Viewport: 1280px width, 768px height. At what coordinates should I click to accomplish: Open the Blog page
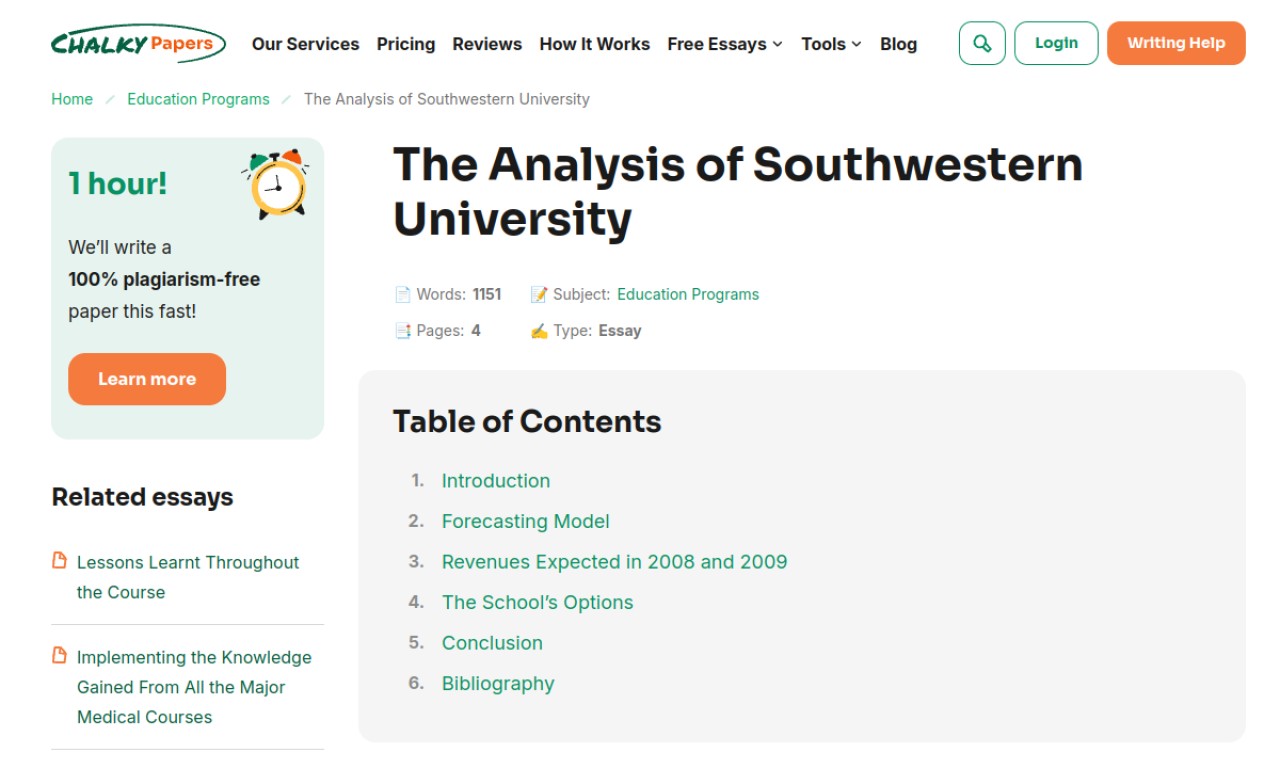pos(898,44)
